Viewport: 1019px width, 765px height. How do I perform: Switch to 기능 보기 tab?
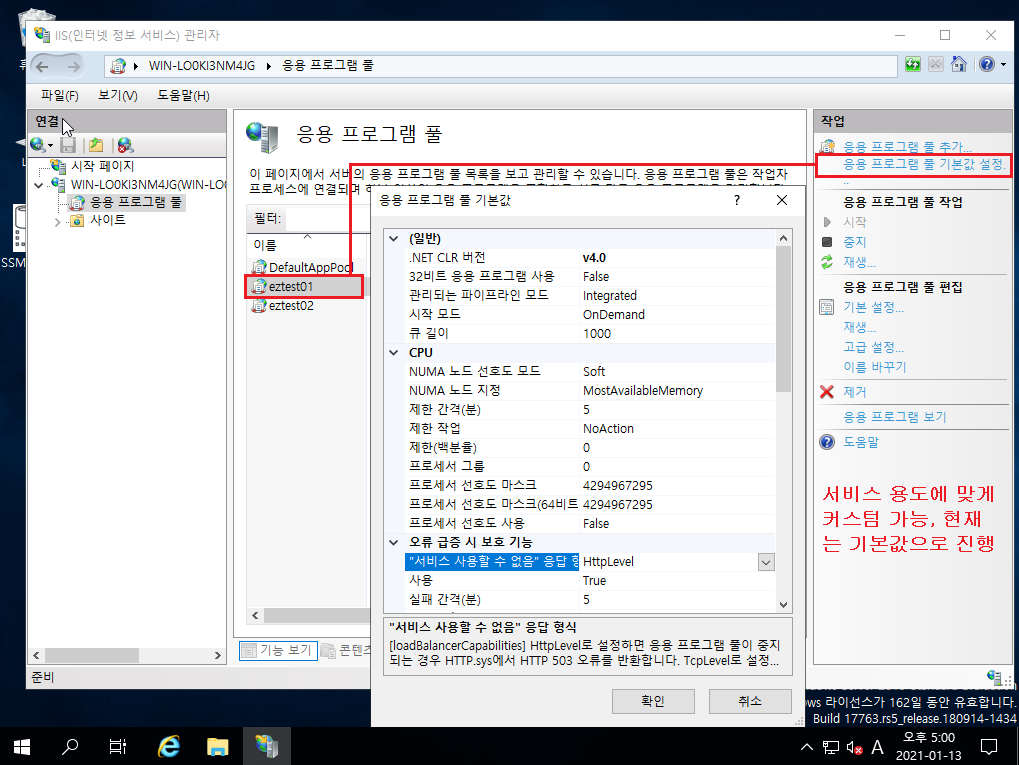[x=278, y=650]
